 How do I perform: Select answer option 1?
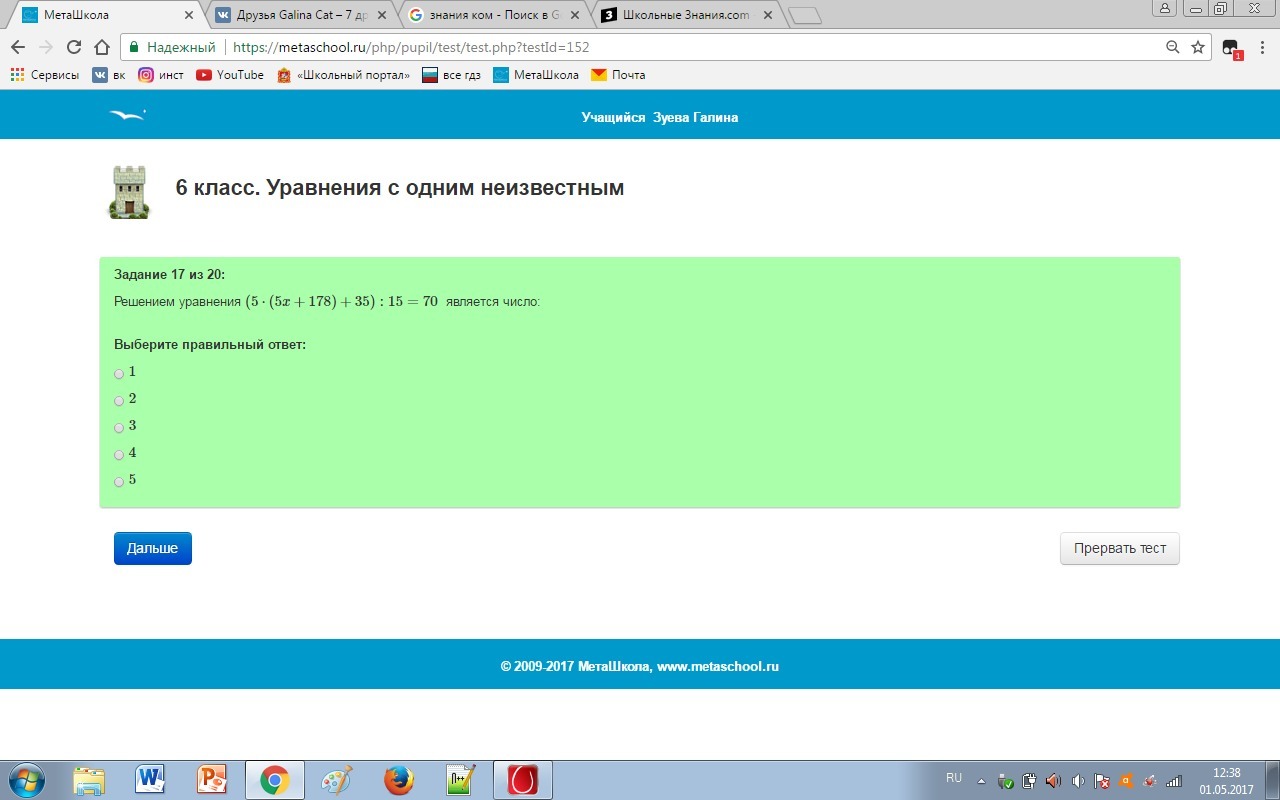click(x=119, y=374)
